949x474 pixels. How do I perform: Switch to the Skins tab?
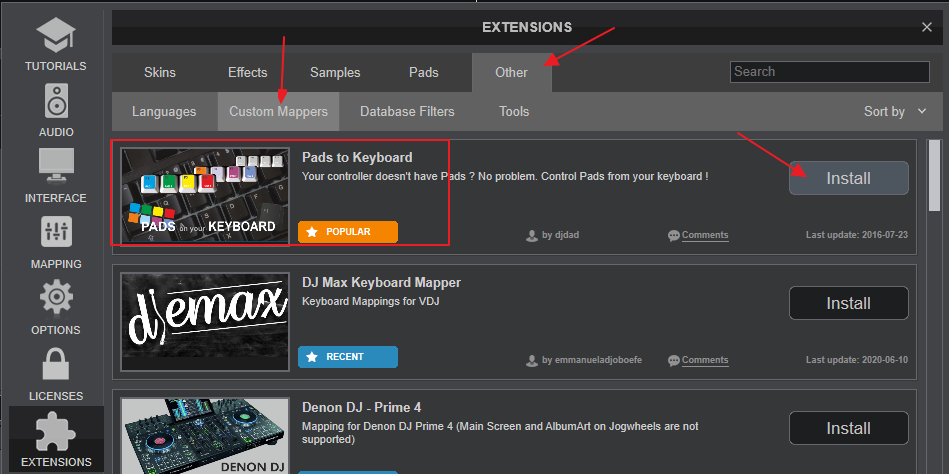pos(160,73)
